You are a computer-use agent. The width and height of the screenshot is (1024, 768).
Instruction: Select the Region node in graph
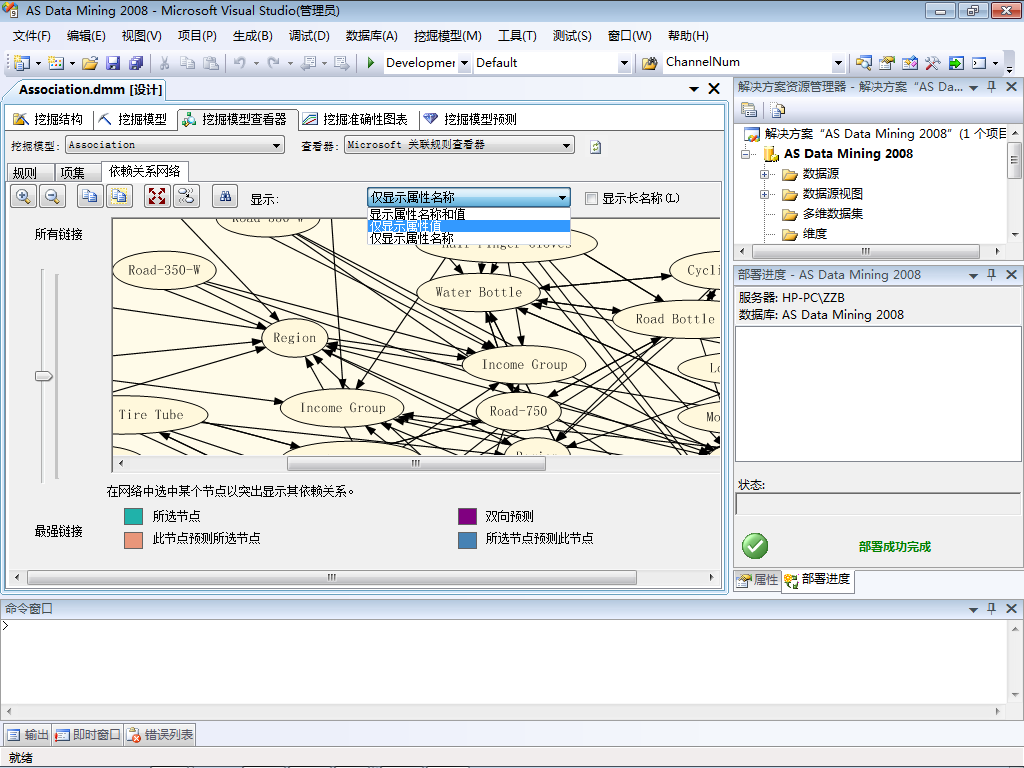click(295, 338)
